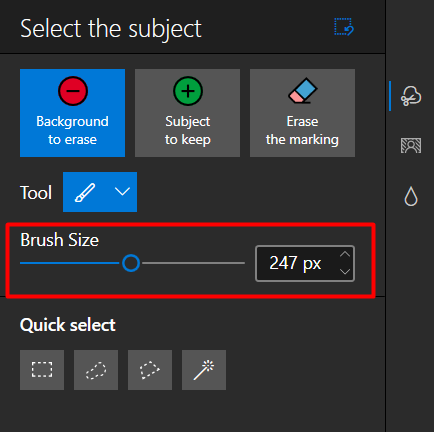Pick the rectangle quick select tool
The height and width of the screenshot is (432, 434).
pyautogui.click(x=42, y=370)
